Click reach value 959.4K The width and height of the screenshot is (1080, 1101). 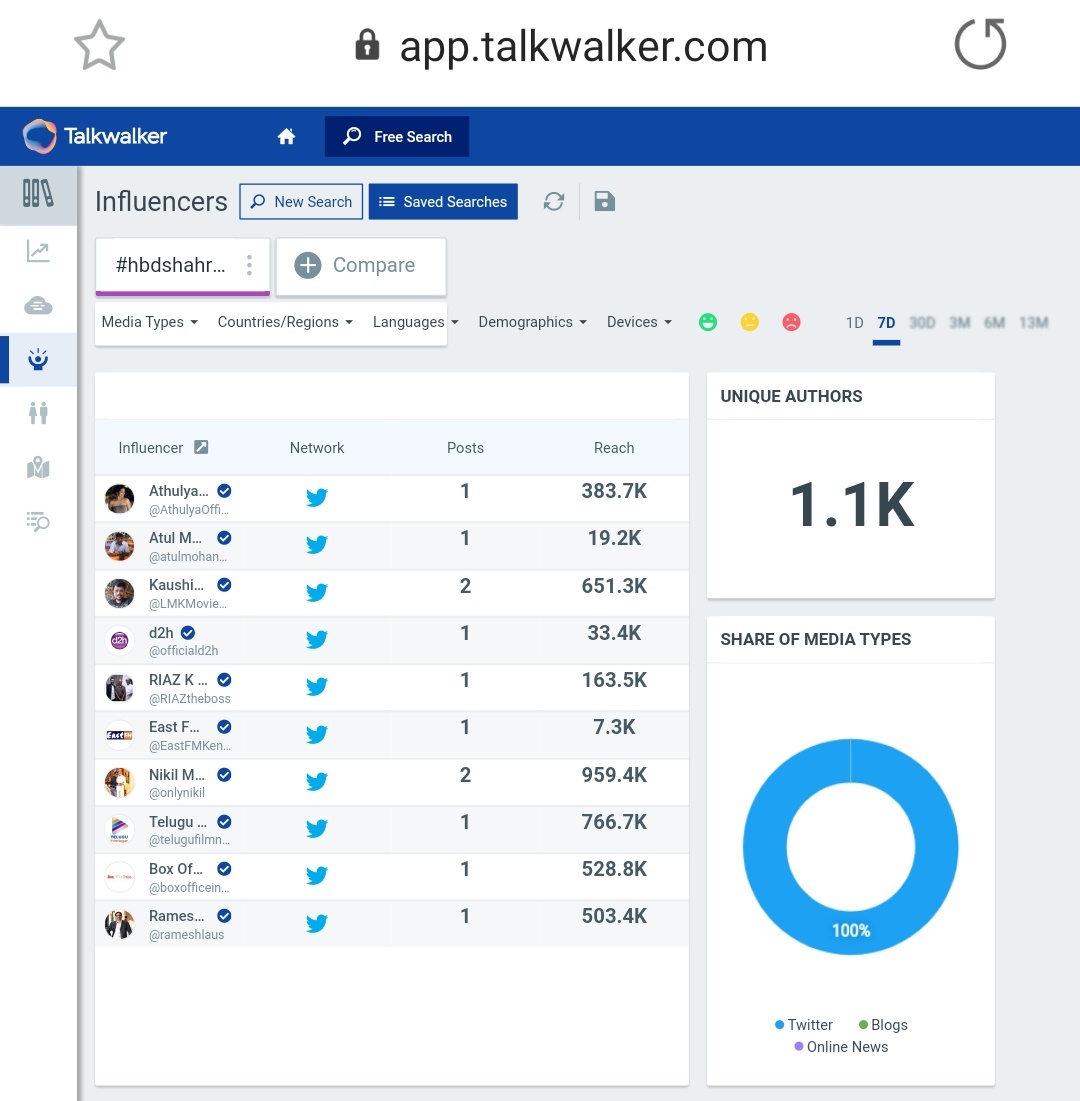pos(614,775)
